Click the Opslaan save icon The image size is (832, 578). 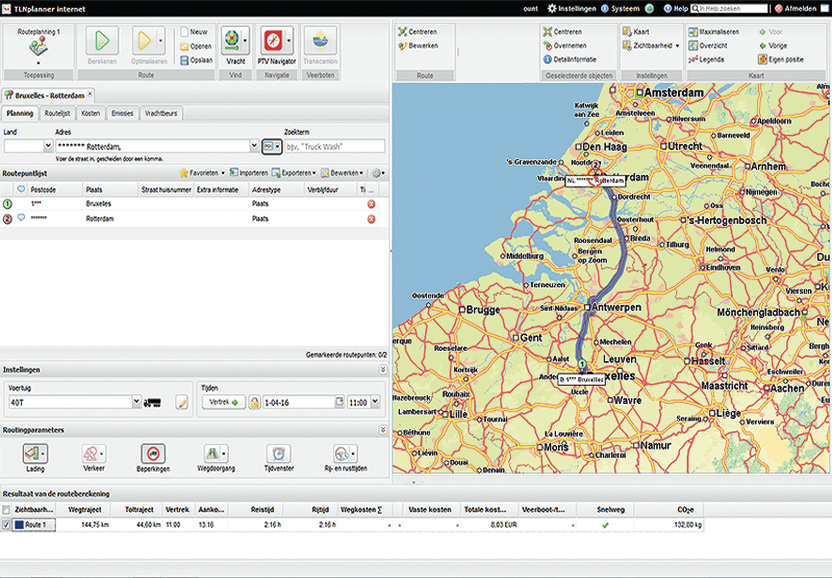[x=184, y=60]
